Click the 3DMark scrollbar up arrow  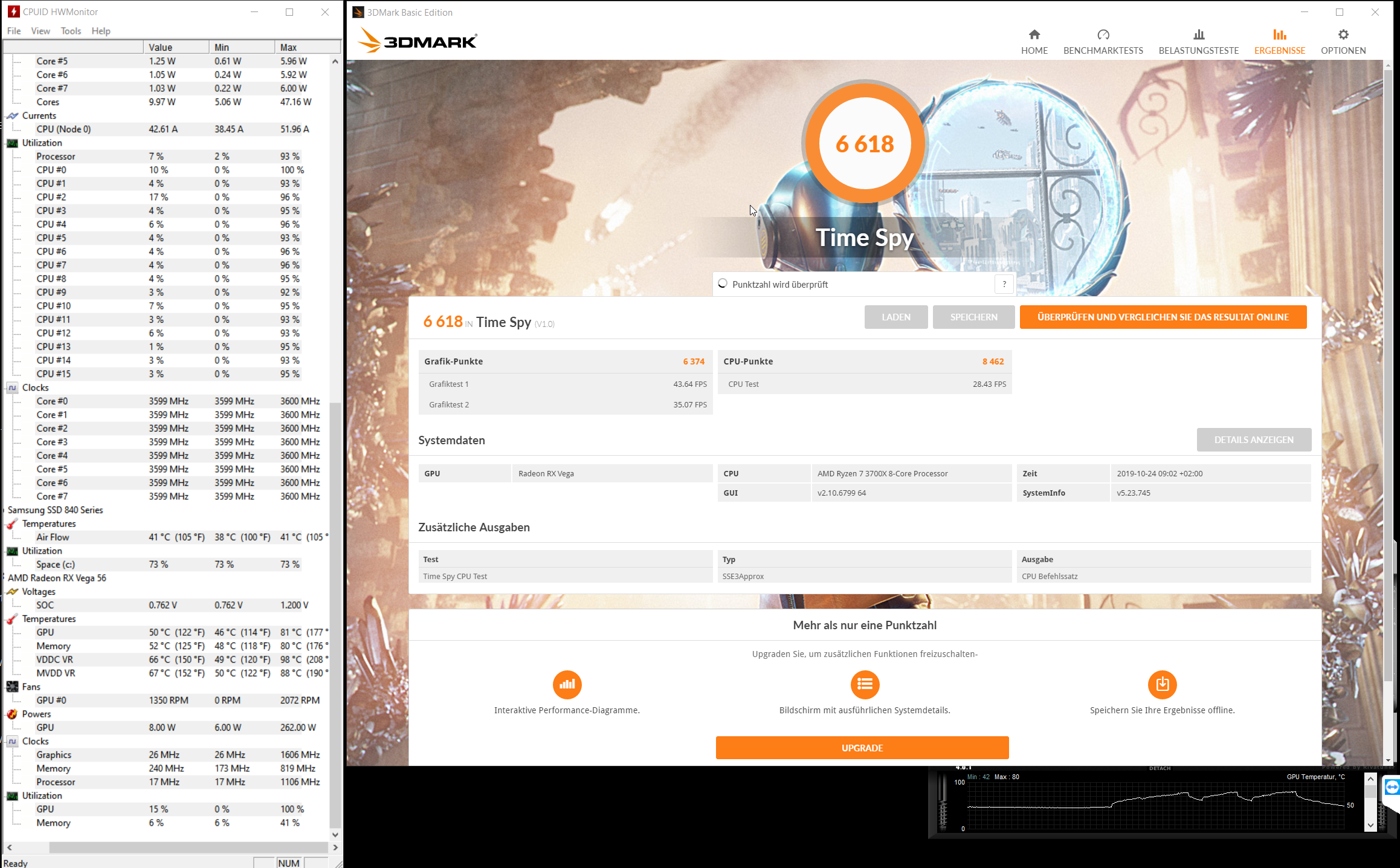[x=1388, y=65]
